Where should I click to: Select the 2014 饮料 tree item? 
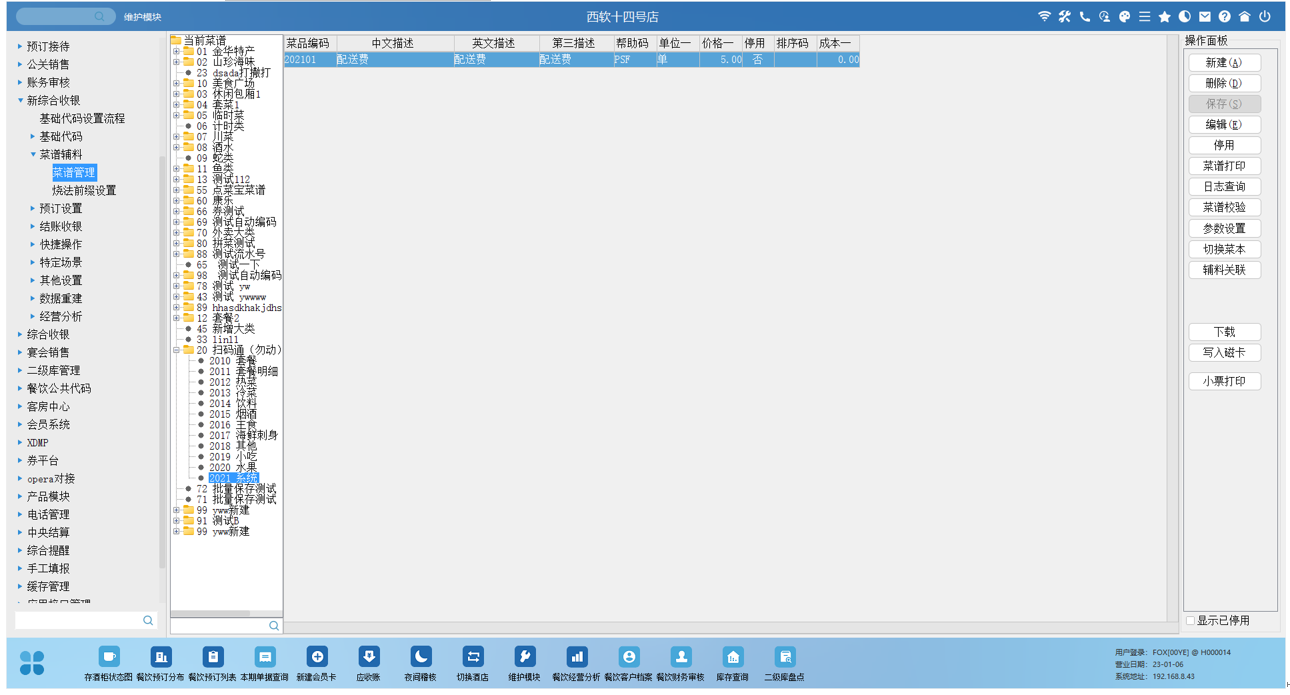(x=233, y=404)
